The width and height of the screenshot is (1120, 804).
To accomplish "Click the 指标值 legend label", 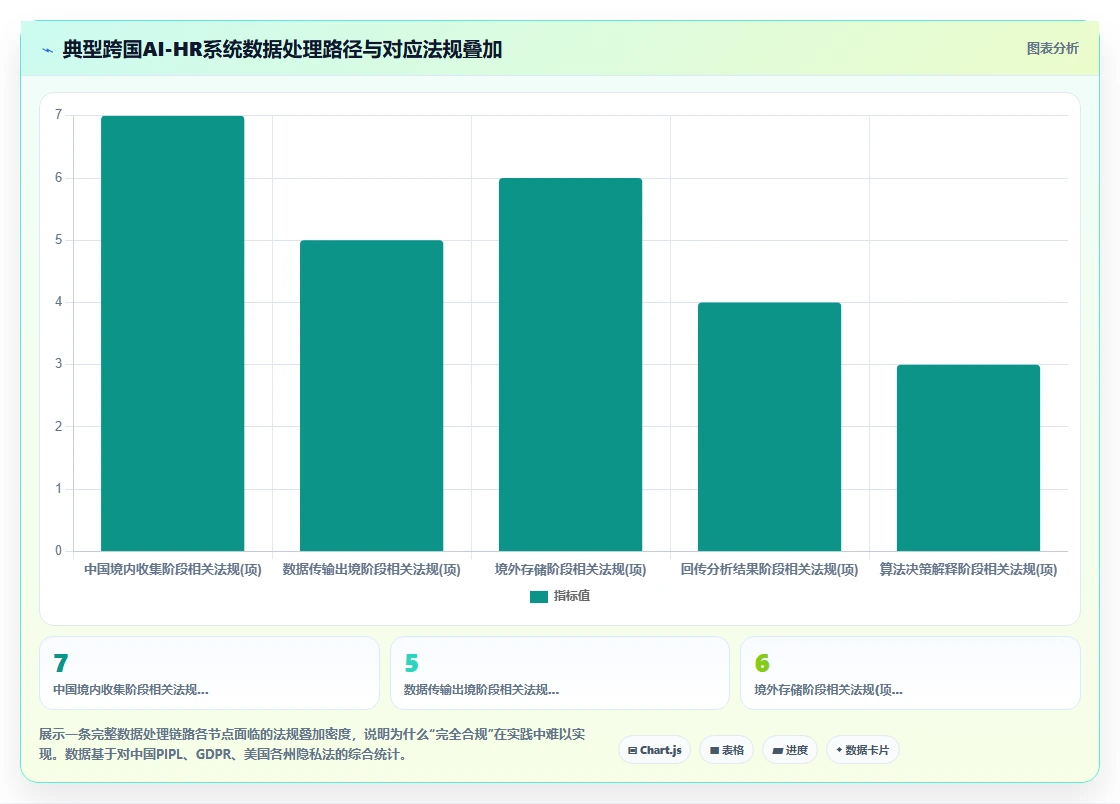I will point(571,596).
